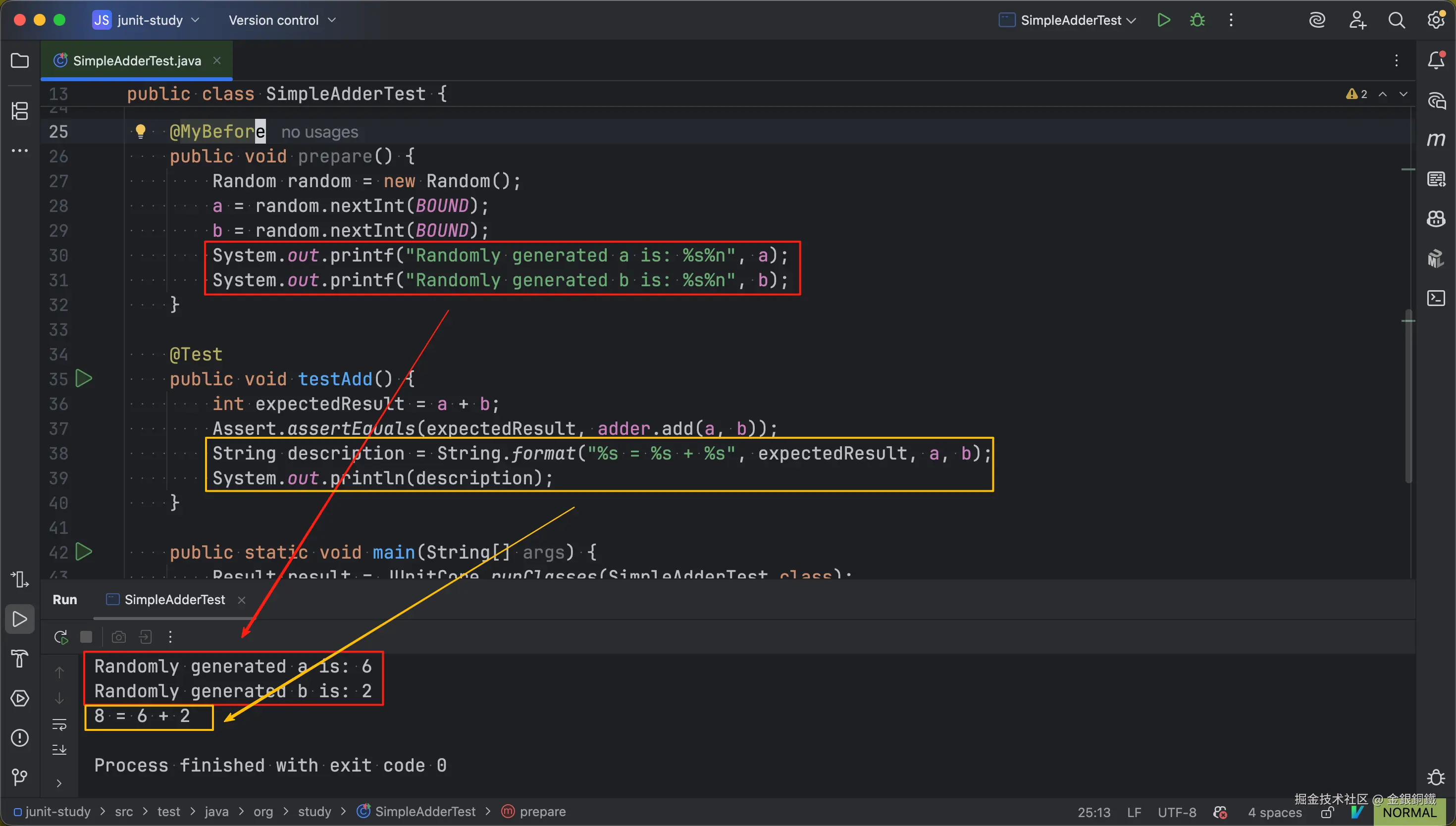
Task: Open the Structure tool window
Action: [x=20, y=110]
